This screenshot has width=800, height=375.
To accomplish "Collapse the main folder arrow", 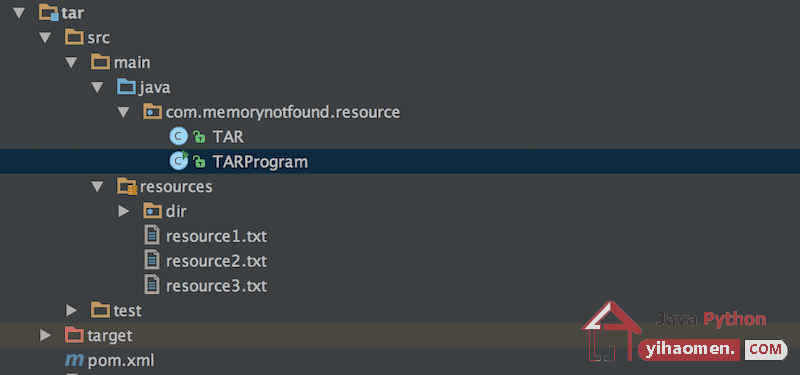I will (x=71, y=62).
